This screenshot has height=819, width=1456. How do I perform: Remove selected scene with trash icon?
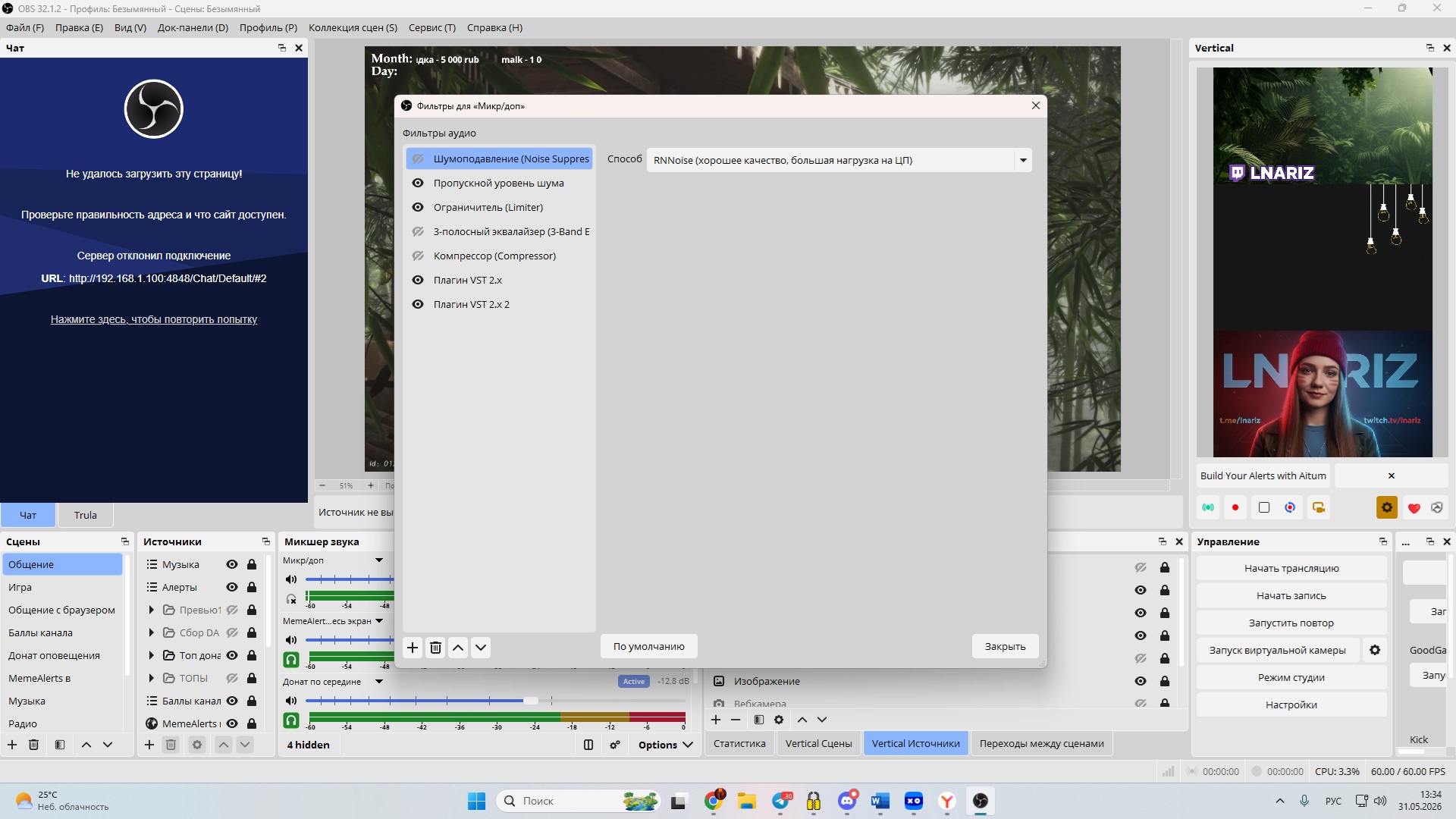(x=33, y=745)
